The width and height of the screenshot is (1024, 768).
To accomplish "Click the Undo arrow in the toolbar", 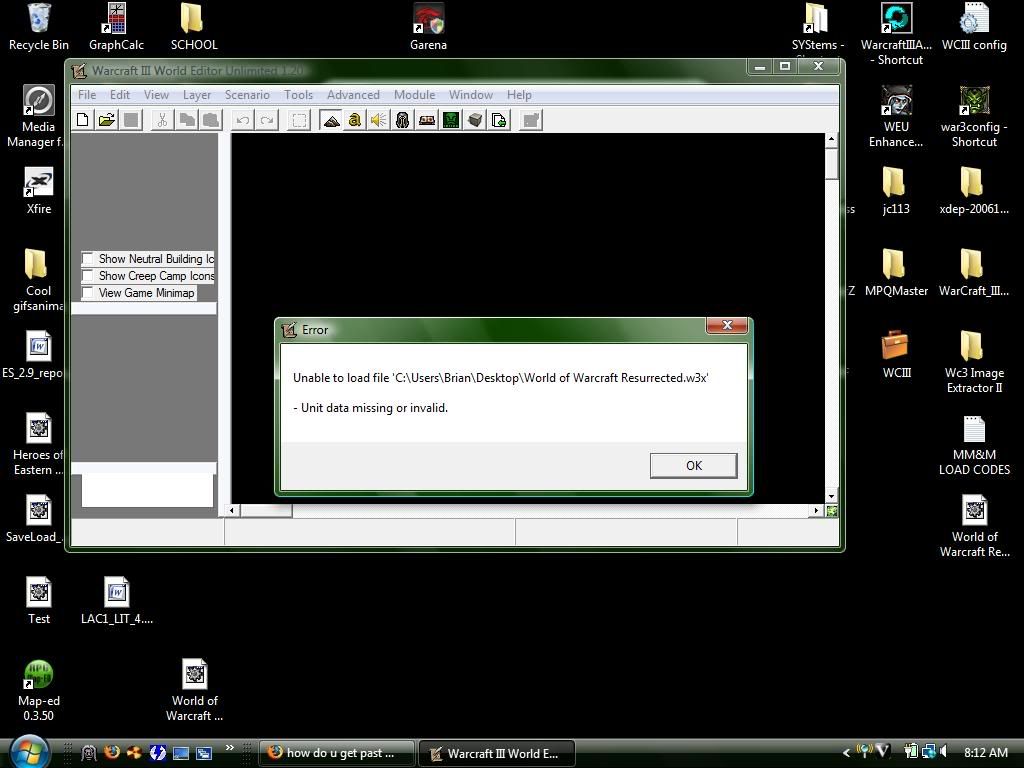I will coord(243,120).
